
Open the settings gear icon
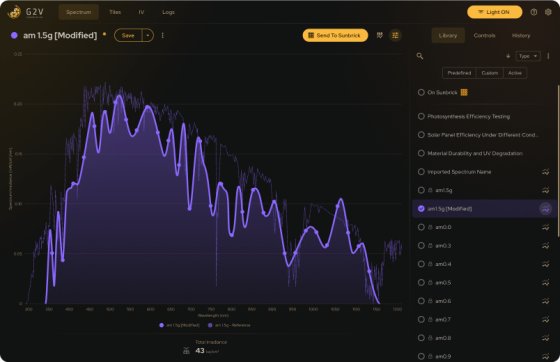(548, 12)
